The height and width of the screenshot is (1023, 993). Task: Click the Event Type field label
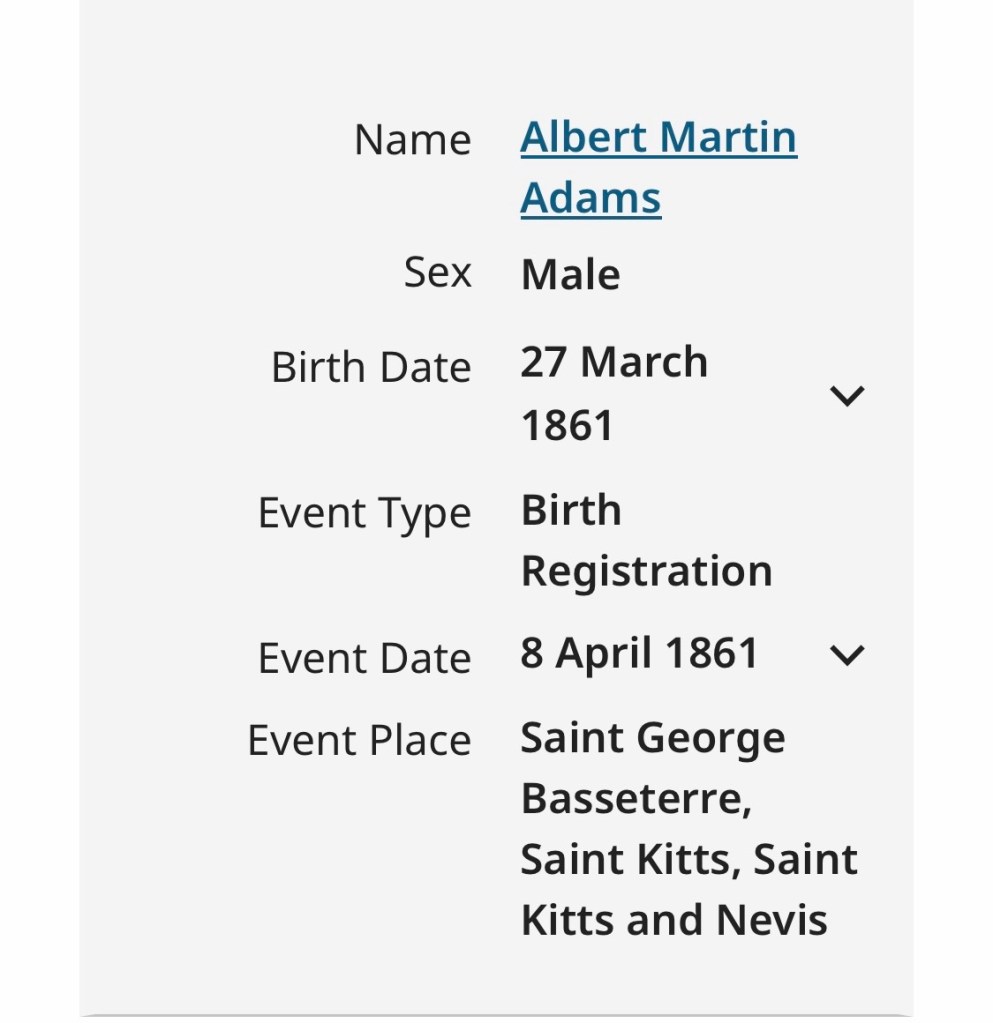(364, 514)
